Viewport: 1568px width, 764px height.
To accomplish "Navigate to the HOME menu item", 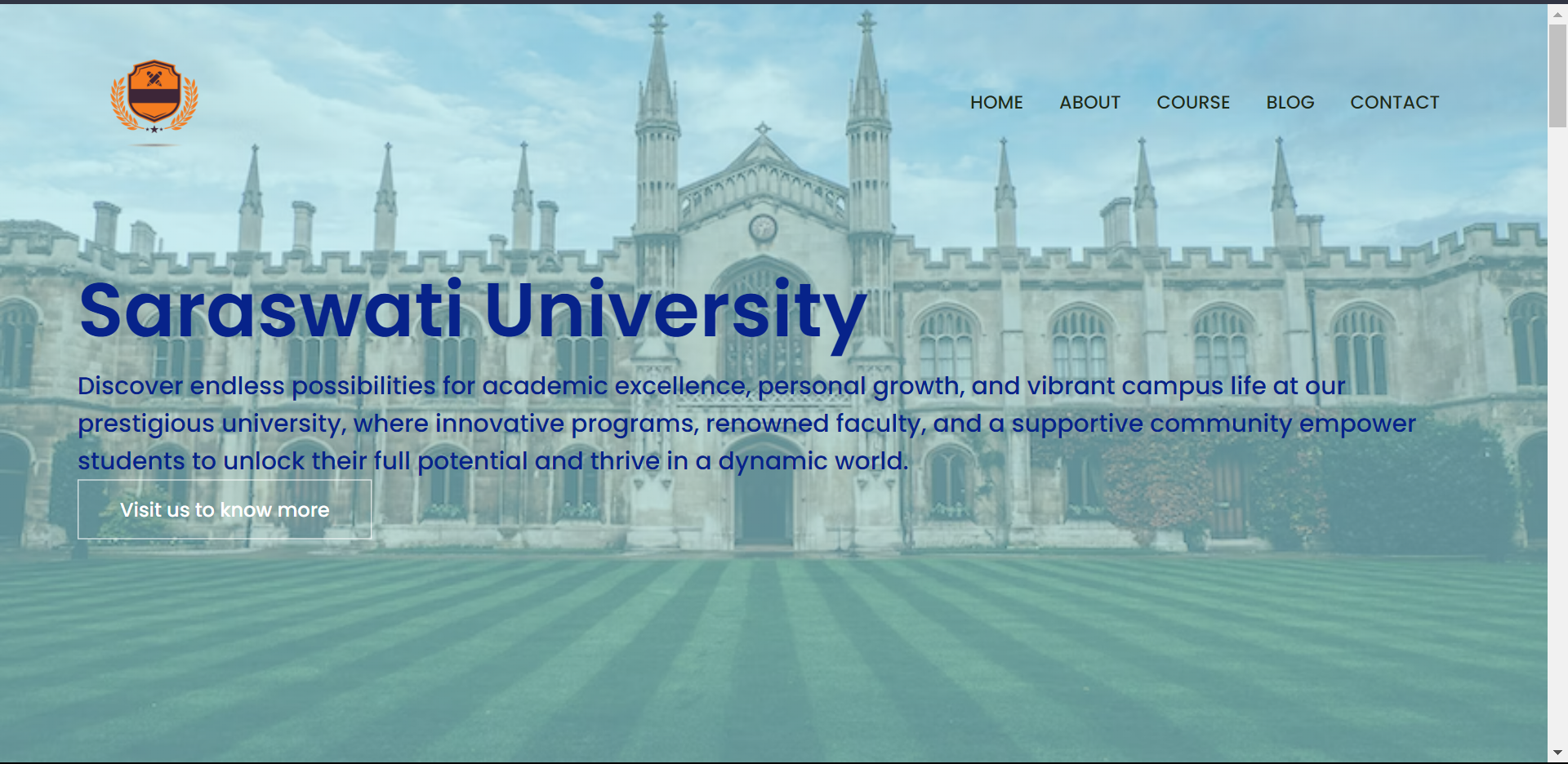I will pyautogui.click(x=996, y=102).
